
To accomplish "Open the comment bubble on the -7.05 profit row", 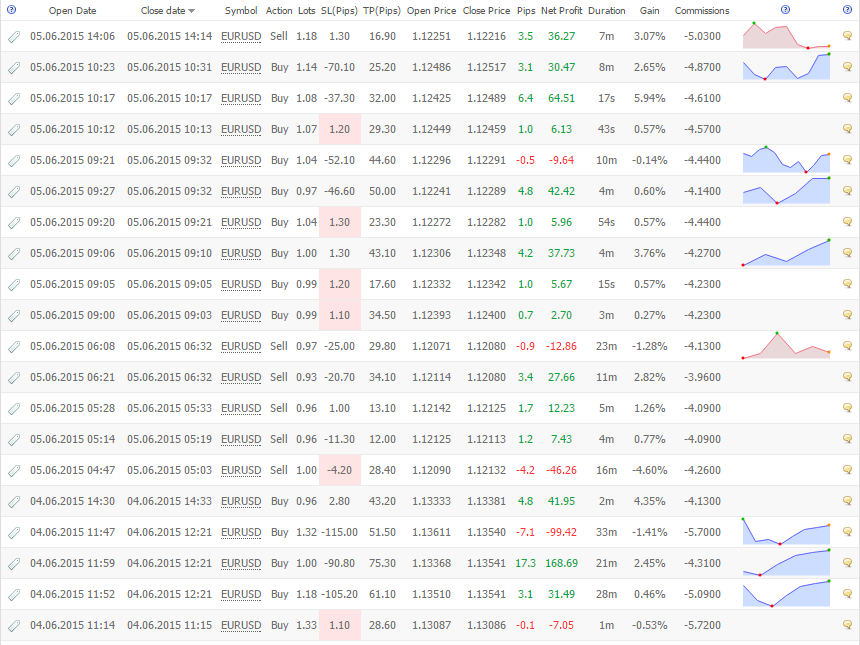I will click(847, 625).
